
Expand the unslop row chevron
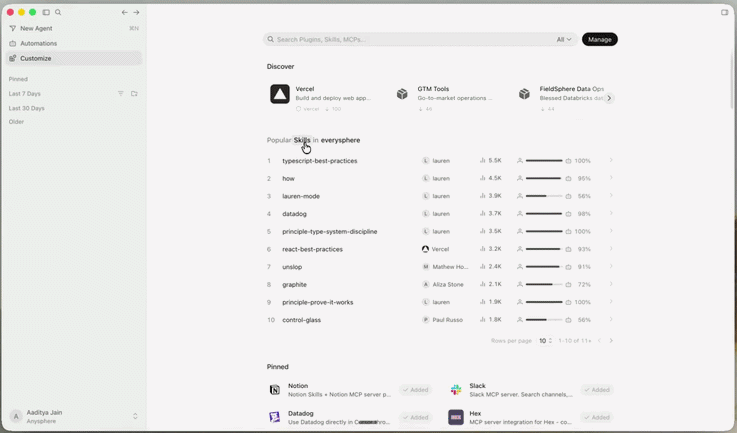[x=611, y=267]
